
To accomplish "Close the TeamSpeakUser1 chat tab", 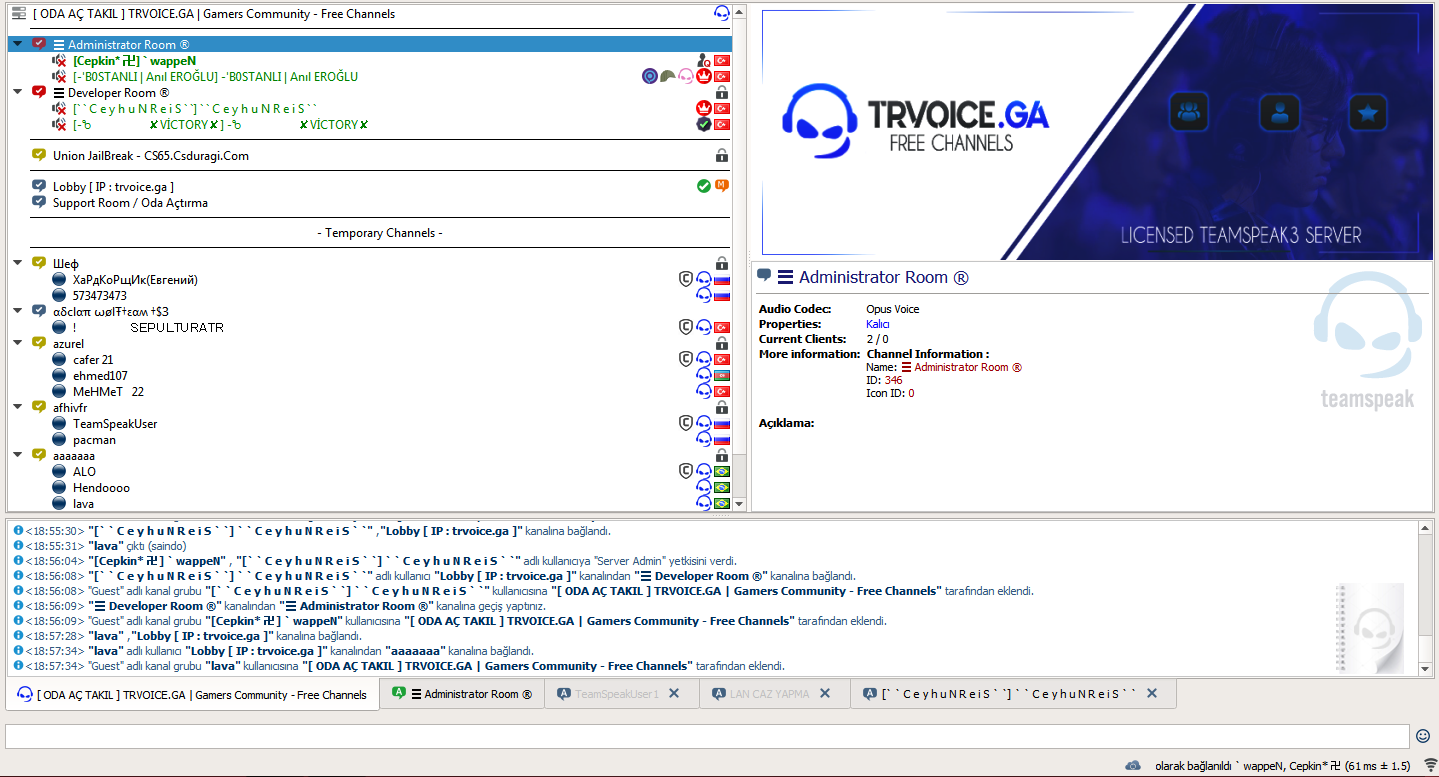I will coord(674,693).
